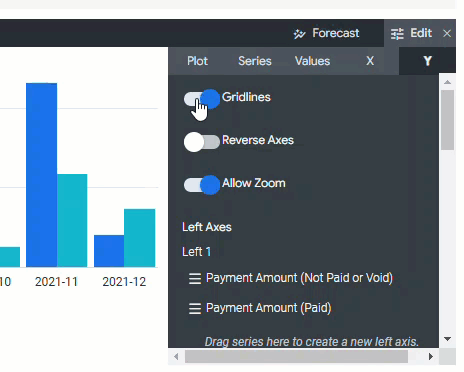Click the tall blue bar for 2021-11

42,175
